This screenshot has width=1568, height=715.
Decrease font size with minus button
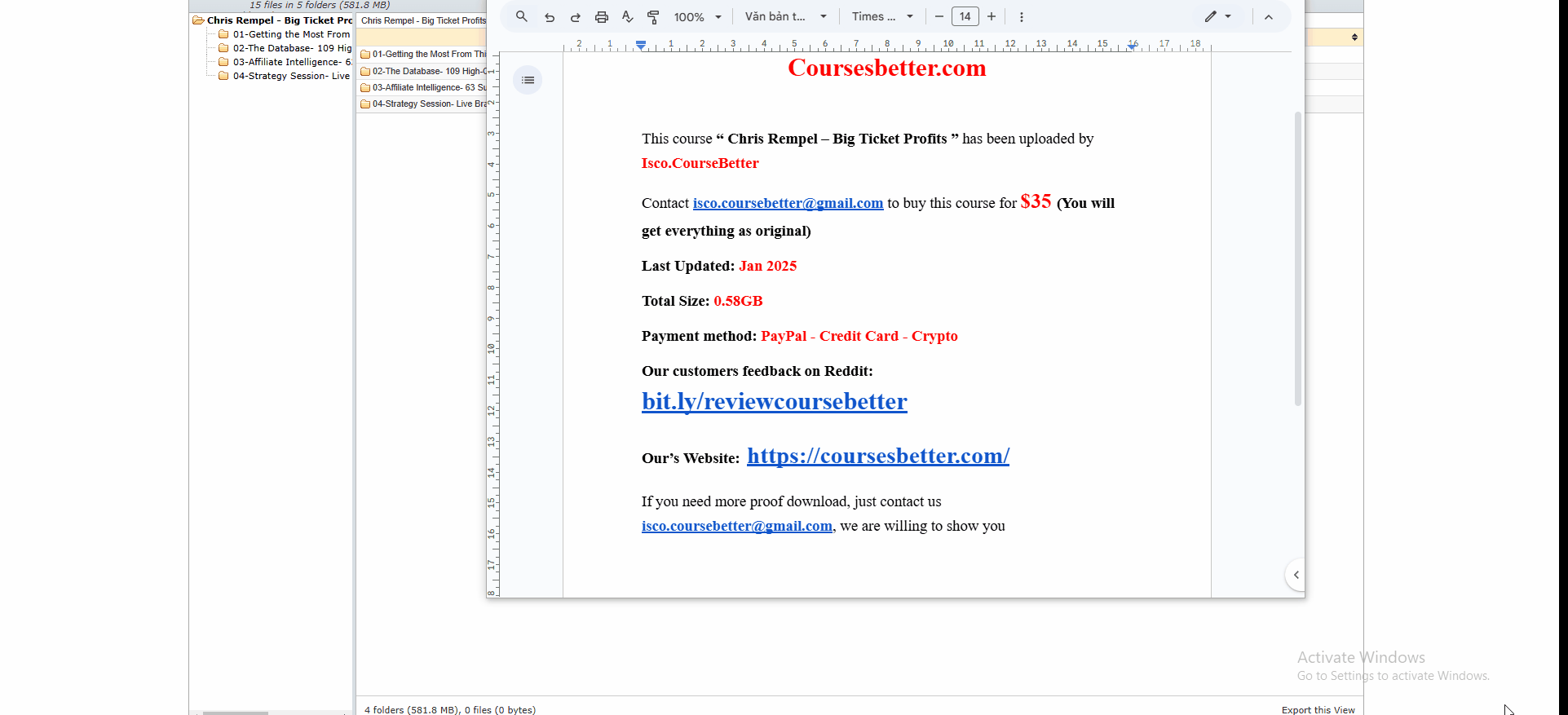(x=939, y=16)
